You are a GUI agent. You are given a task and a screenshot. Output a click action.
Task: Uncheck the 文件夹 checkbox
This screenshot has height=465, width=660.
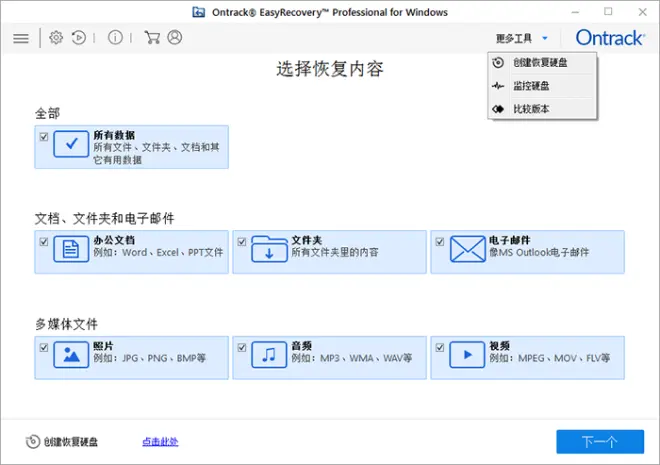242,242
